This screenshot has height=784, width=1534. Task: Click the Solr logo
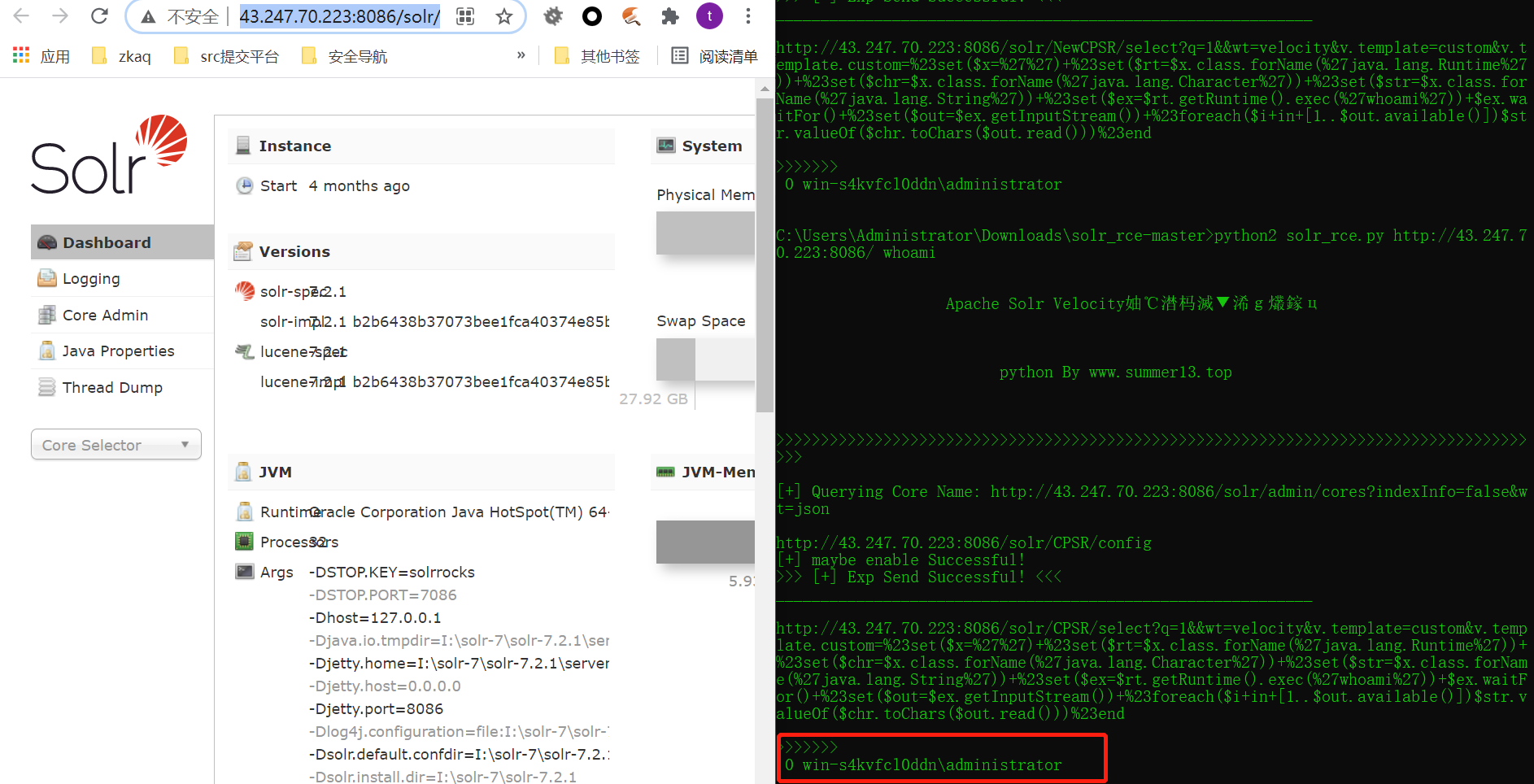[x=109, y=153]
